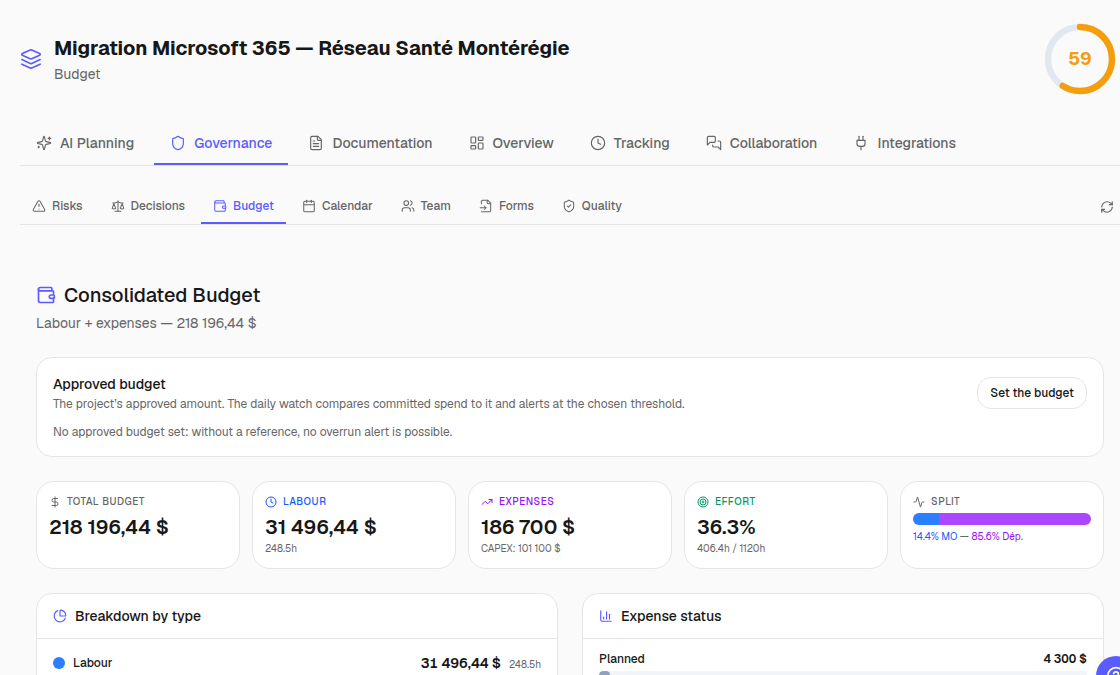Click the 14.4% MO split label
The height and width of the screenshot is (675, 1120).
point(935,536)
